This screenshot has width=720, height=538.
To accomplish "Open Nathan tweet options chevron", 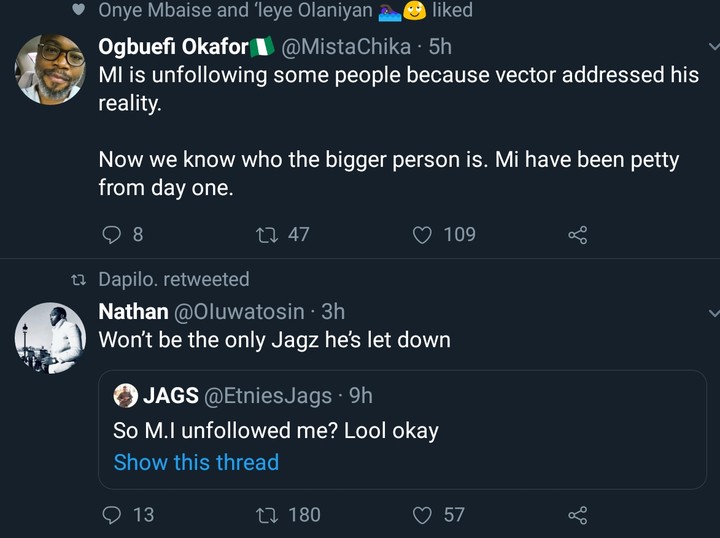I will [712, 313].
